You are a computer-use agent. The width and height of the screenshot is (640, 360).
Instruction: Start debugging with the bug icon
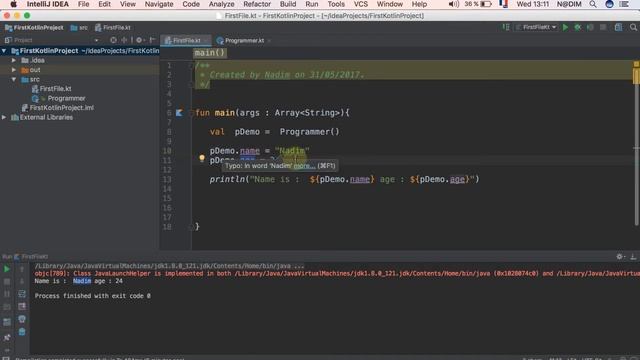click(578, 27)
